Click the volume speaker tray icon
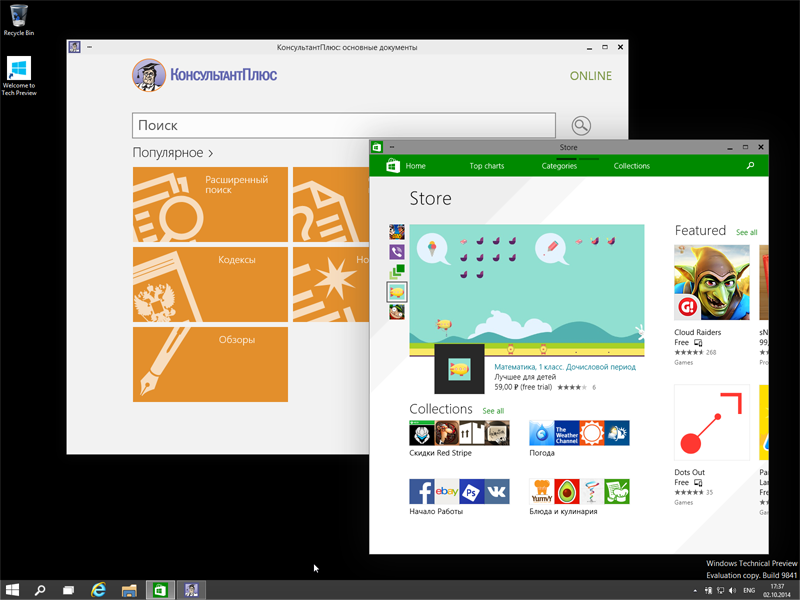Image resolution: width=800 pixels, height=600 pixels. click(733, 591)
